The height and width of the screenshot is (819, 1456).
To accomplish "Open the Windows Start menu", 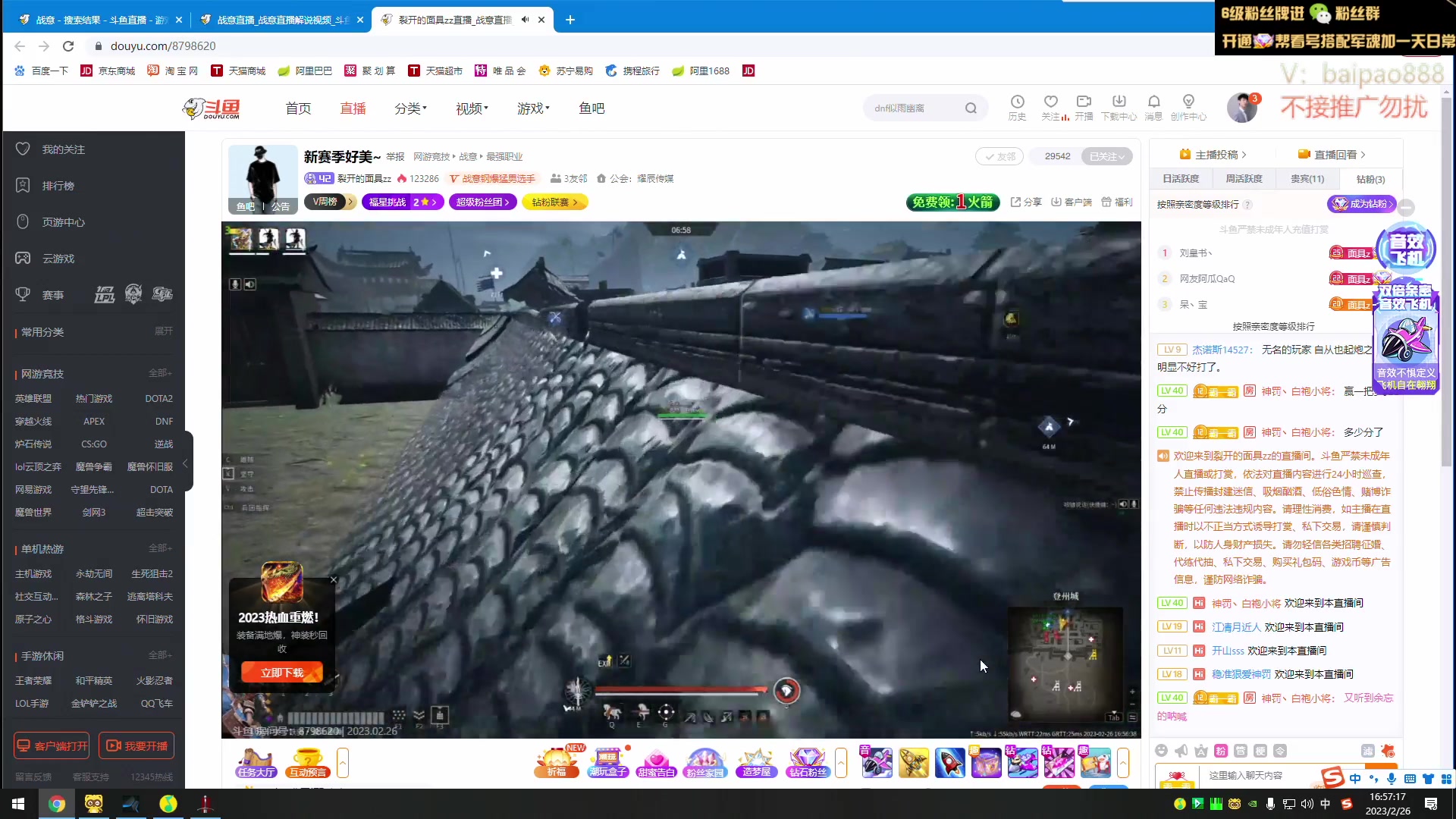I will point(18,804).
